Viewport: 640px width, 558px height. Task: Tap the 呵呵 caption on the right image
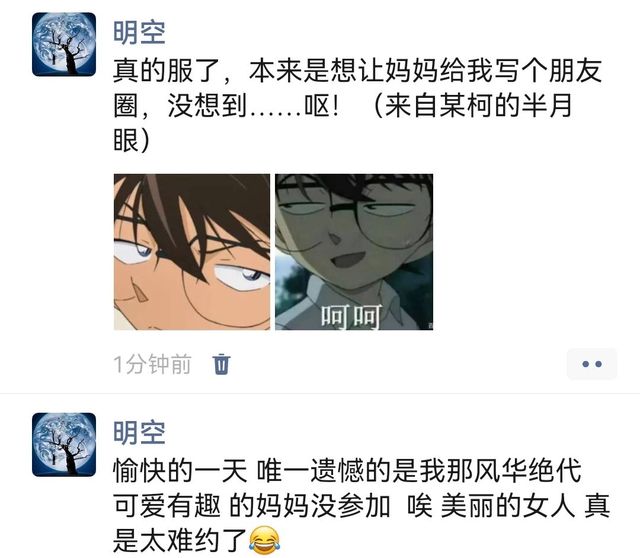tap(351, 317)
